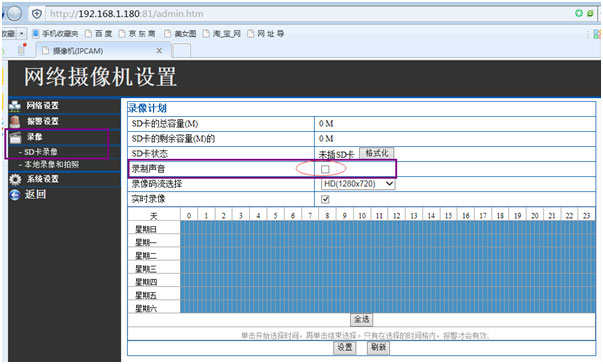The width and height of the screenshot is (603, 364).
Task: Click the 设置 apply button
Action: [345, 347]
